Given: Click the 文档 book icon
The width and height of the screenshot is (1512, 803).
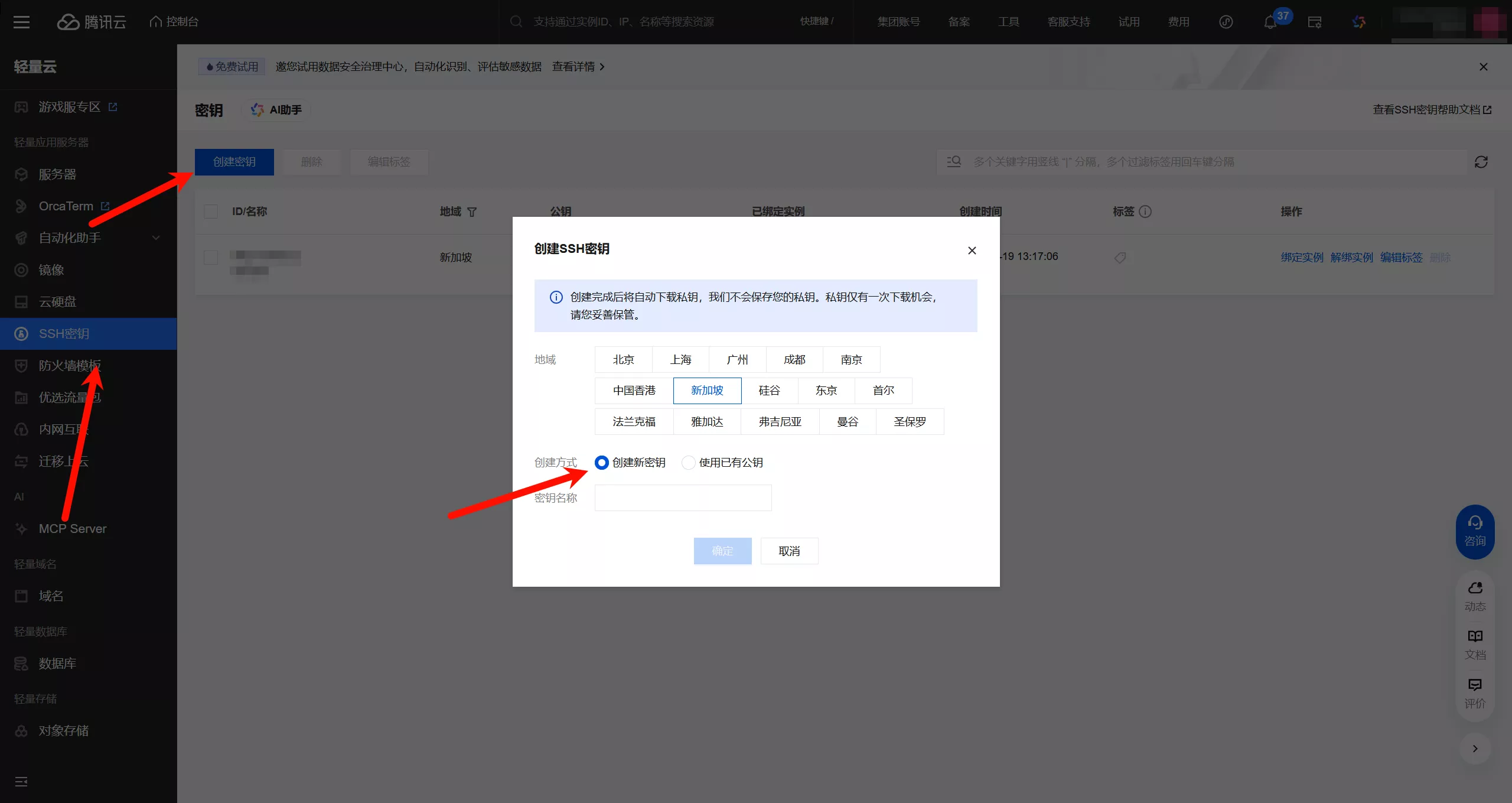Looking at the screenshot, I should pos(1475,636).
